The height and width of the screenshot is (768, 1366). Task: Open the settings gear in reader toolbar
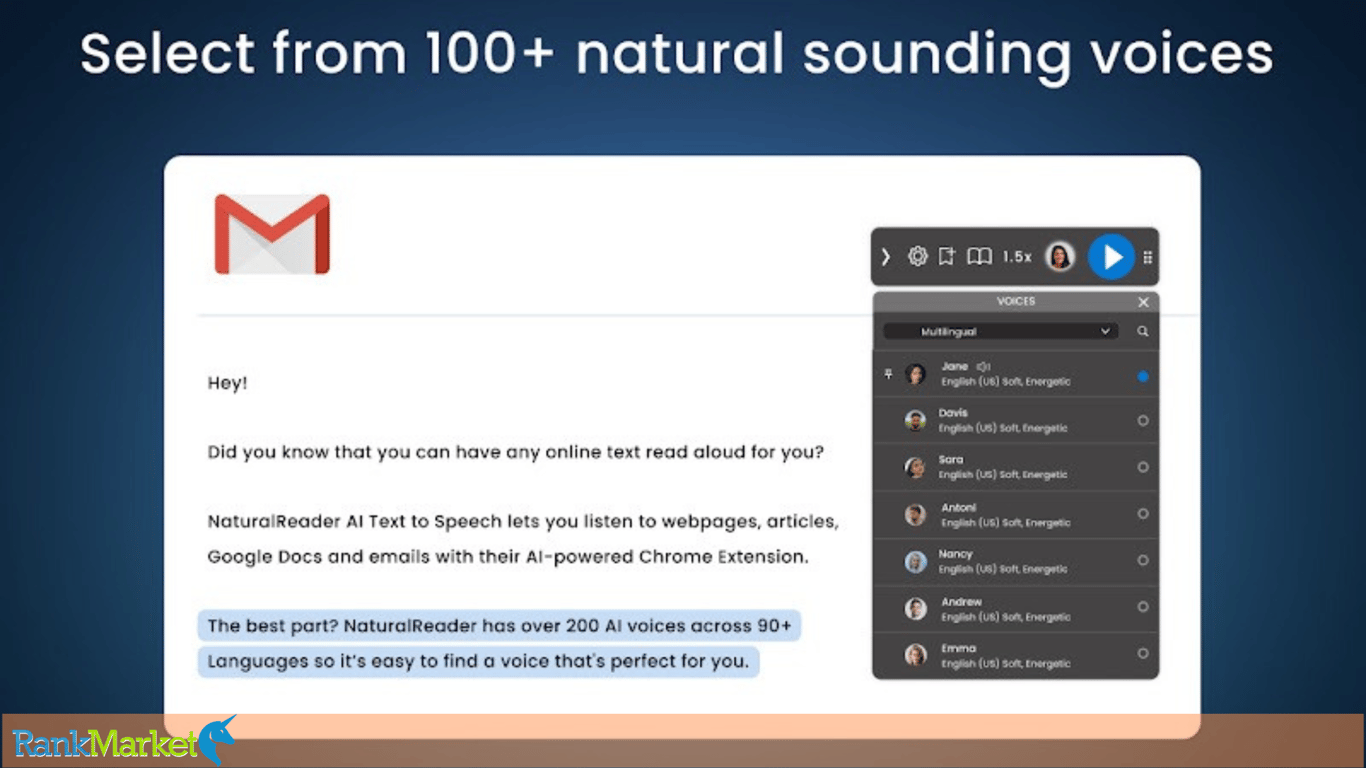pos(917,257)
